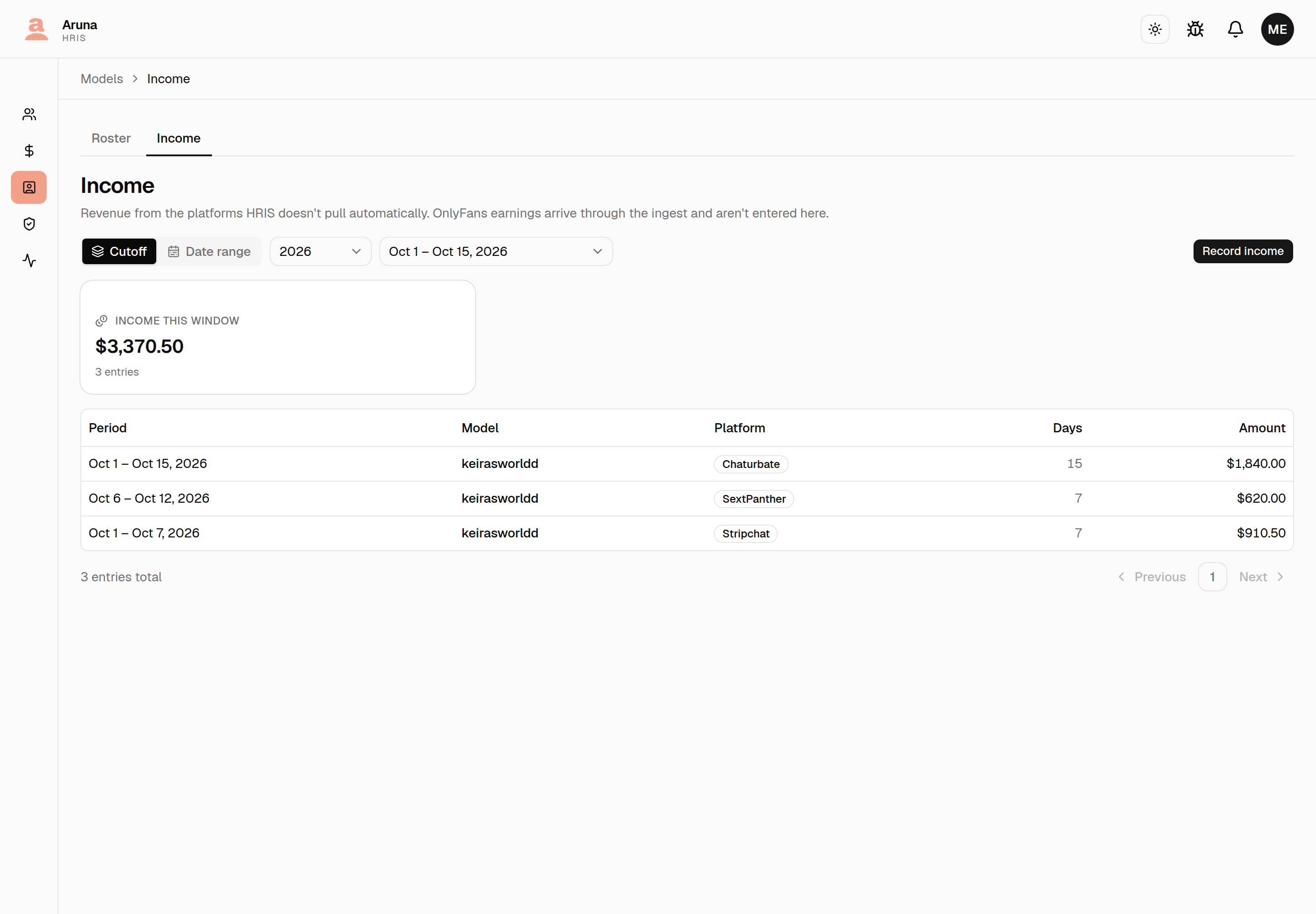Click the Record income button
The image size is (1316, 914).
pyautogui.click(x=1243, y=251)
